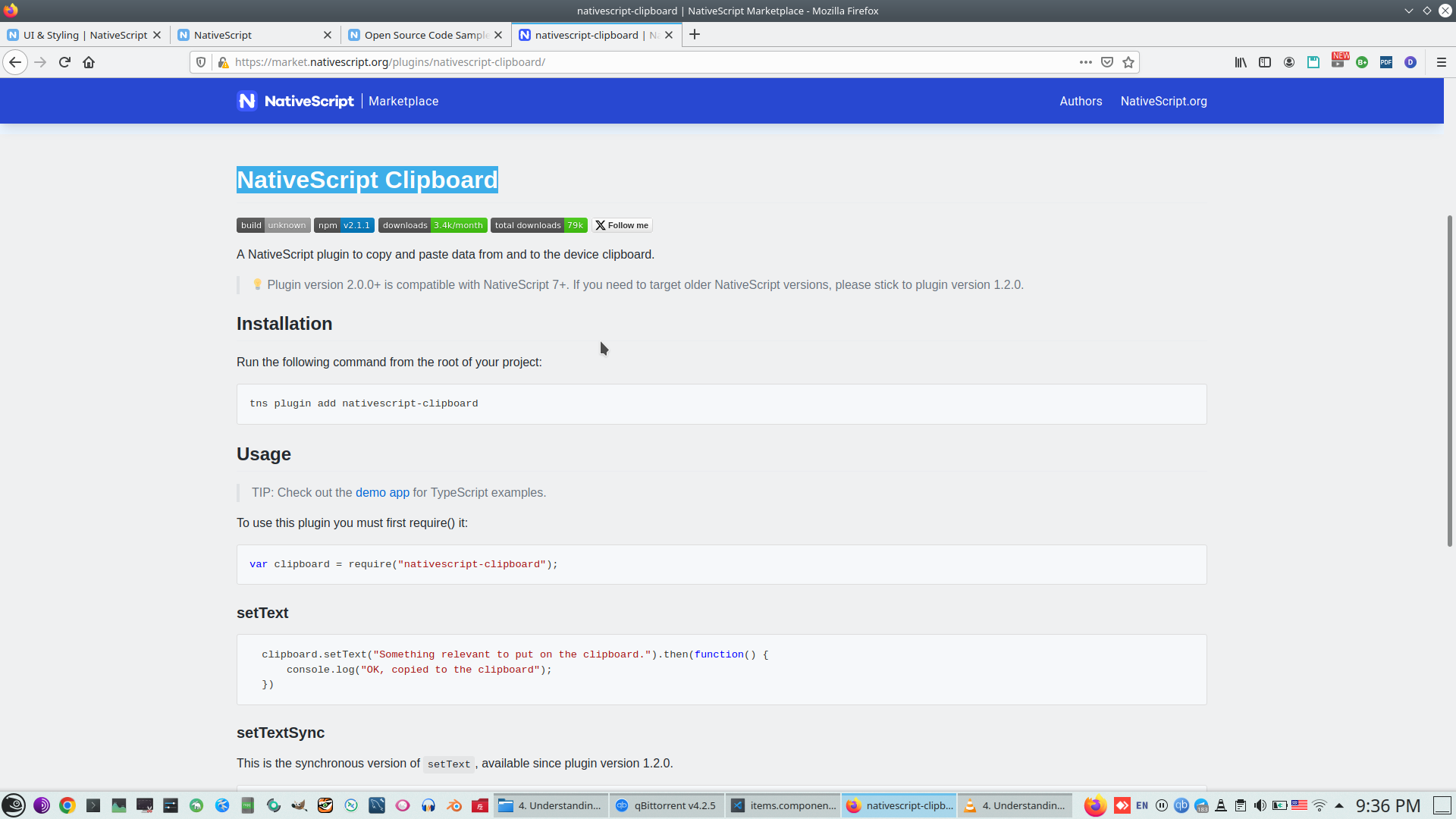
Task: Open Firefox home page
Action: pyautogui.click(x=89, y=62)
